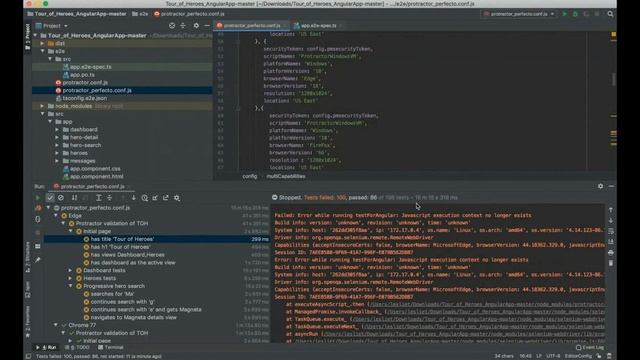This screenshot has height=360, width=640.
Task: Click the UTF-8 encoding in status bar
Action: [553, 356]
